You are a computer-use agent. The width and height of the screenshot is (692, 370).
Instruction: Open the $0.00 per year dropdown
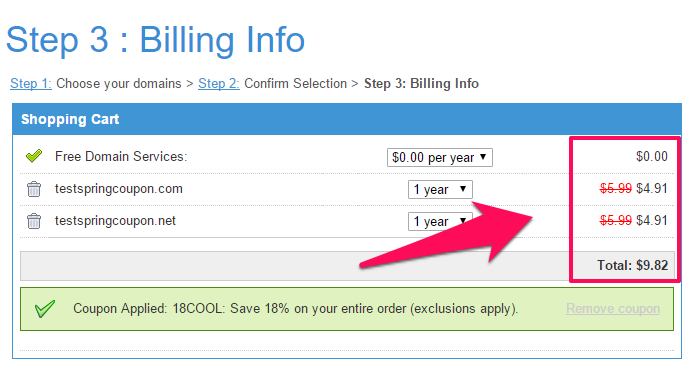coord(440,157)
